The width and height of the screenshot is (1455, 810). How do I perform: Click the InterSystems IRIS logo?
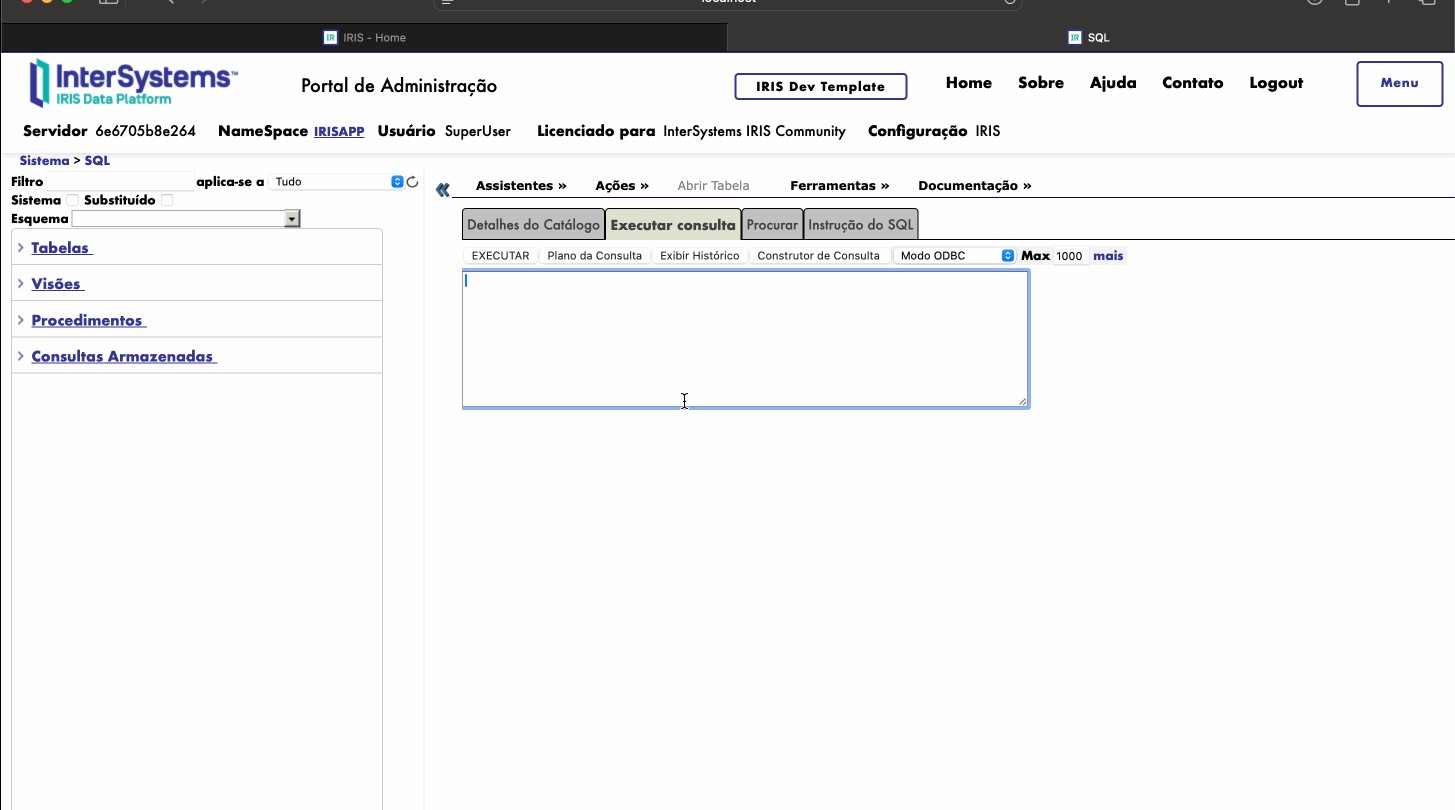(133, 82)
